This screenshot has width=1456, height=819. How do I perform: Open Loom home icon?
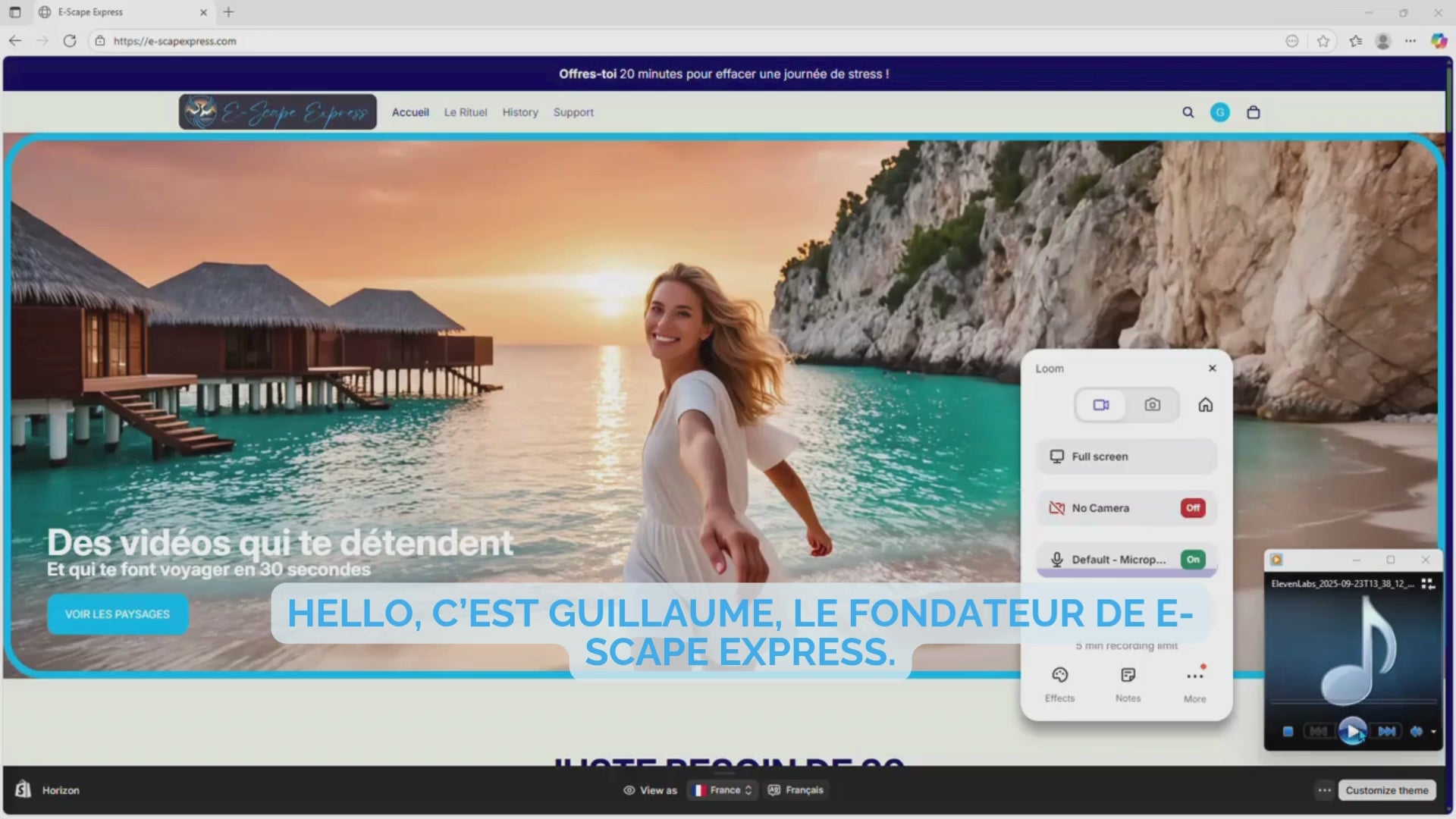click(1205, 405)
